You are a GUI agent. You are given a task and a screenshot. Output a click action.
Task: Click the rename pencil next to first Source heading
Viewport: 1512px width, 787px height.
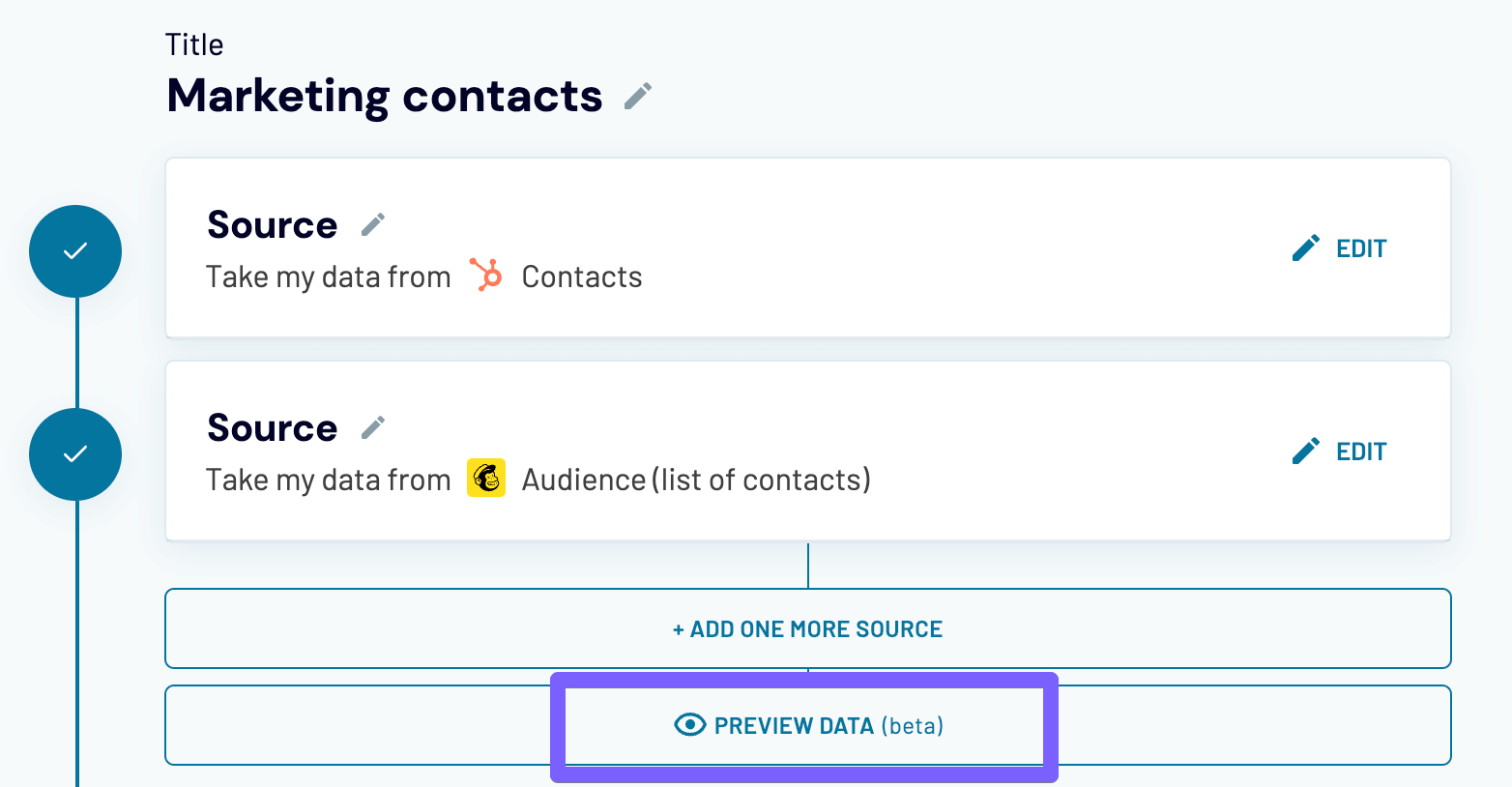click(x=373, y=224)
